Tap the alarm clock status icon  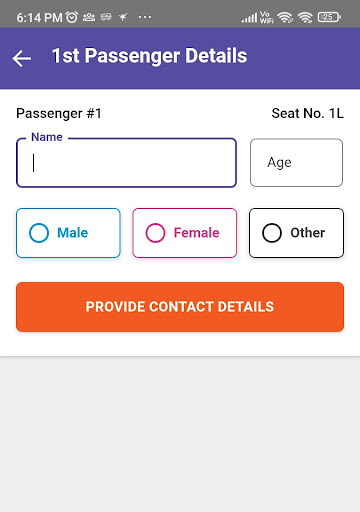pos(72,17)
